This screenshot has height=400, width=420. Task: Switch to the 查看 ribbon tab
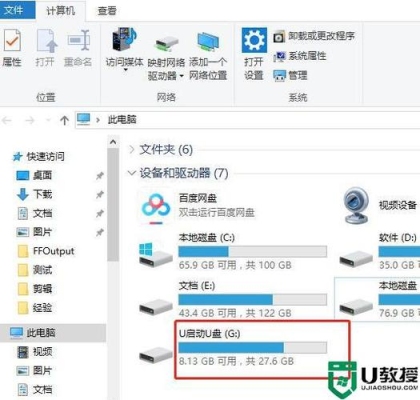107,11
